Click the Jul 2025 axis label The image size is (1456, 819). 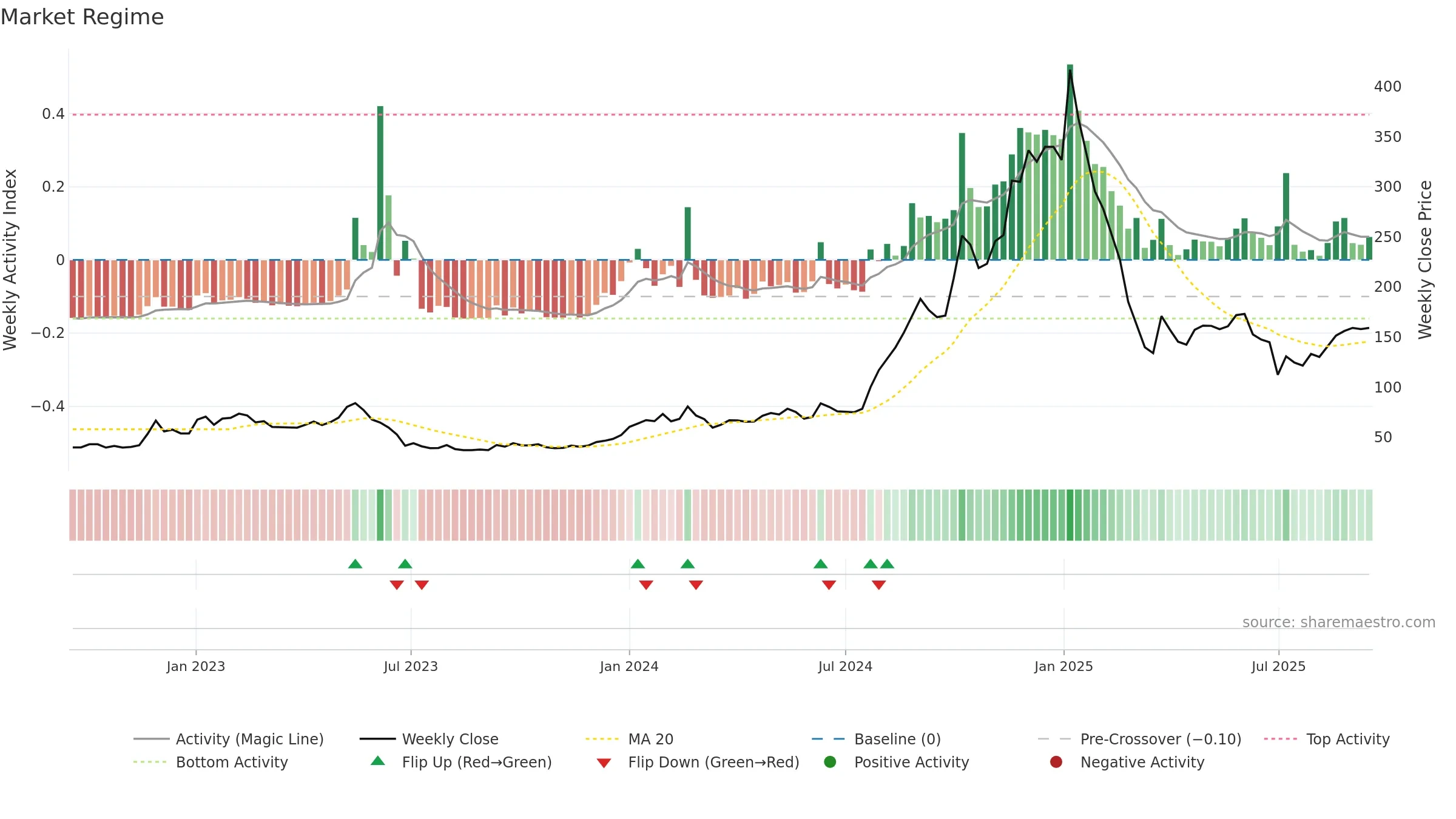tap(1278, 666)
